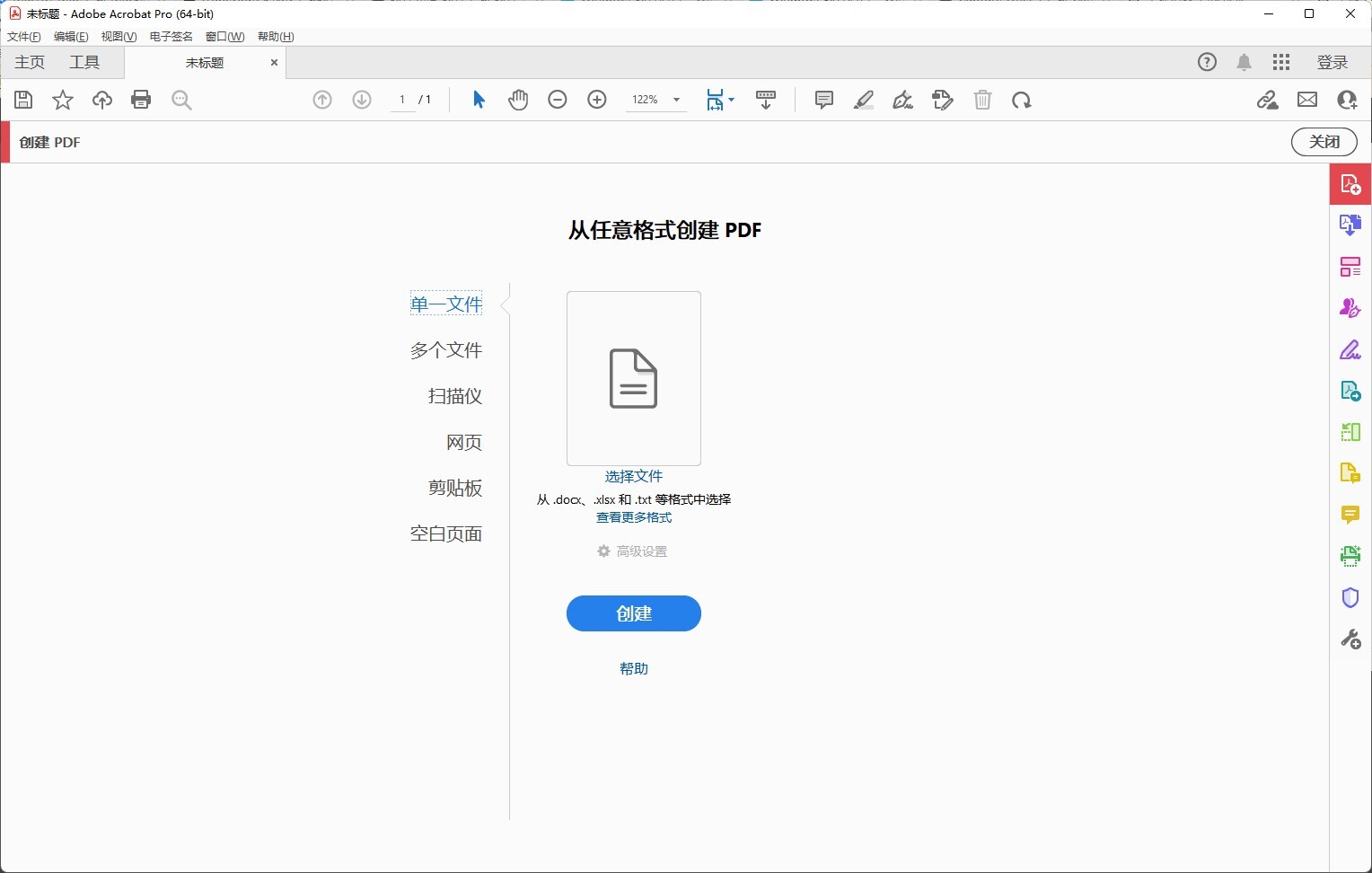Click the 关闭 button
The image size is (1372, 873).
[x=1324, y=142]
